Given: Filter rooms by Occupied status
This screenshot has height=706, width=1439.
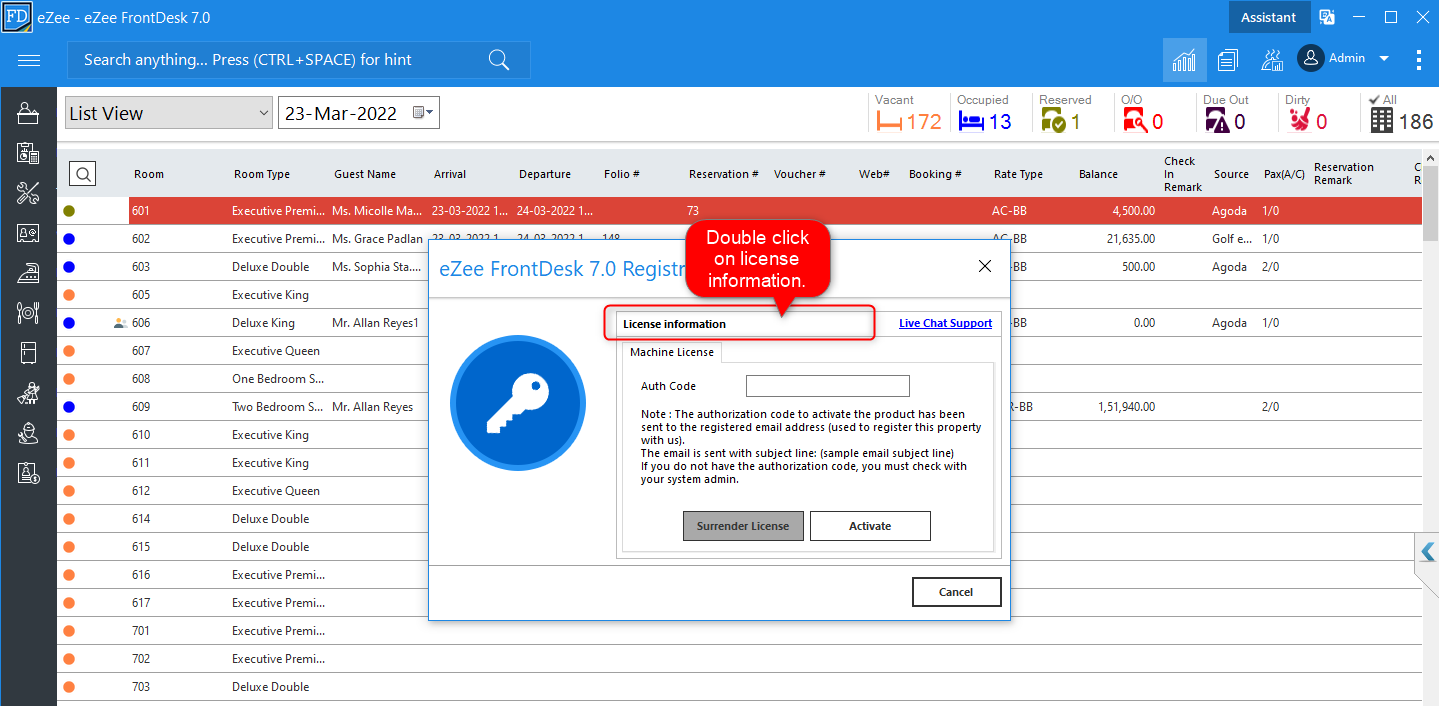Looking at the screenshot, I should [x=985, y=114].
